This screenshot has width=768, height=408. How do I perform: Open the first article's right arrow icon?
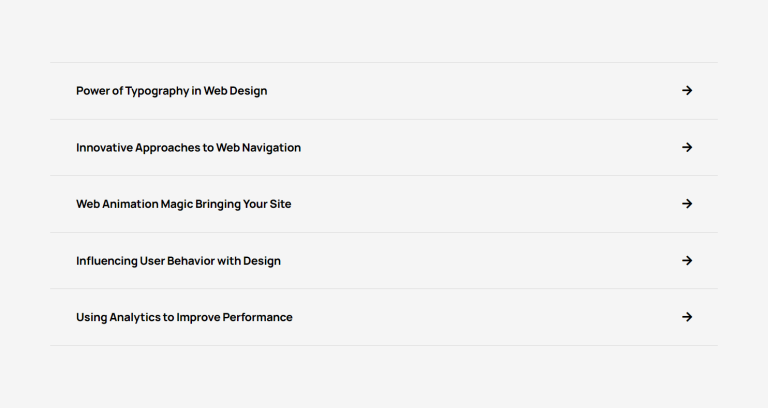pos(687,91)
